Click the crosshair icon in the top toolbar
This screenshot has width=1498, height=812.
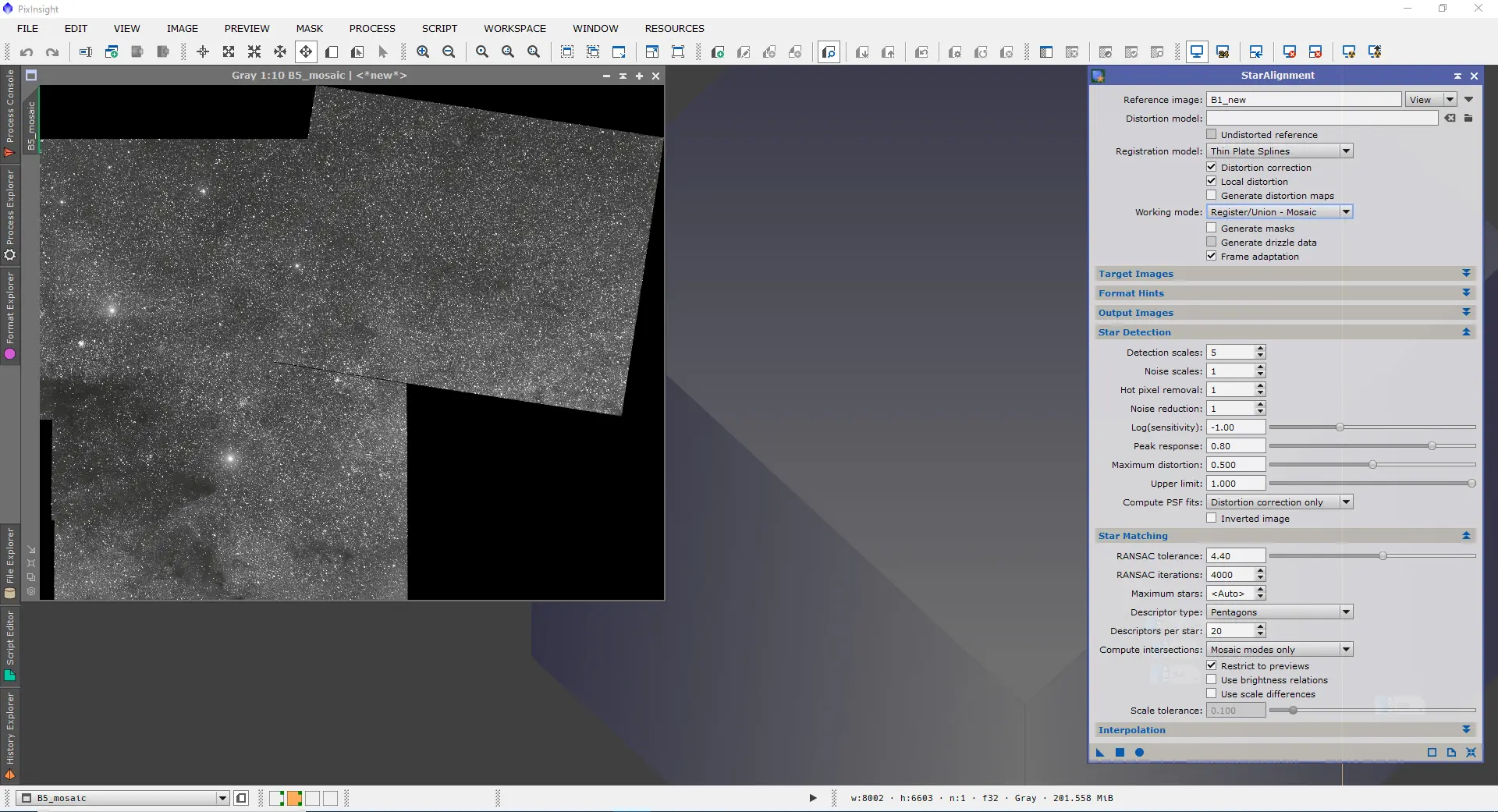click(203, 52)
